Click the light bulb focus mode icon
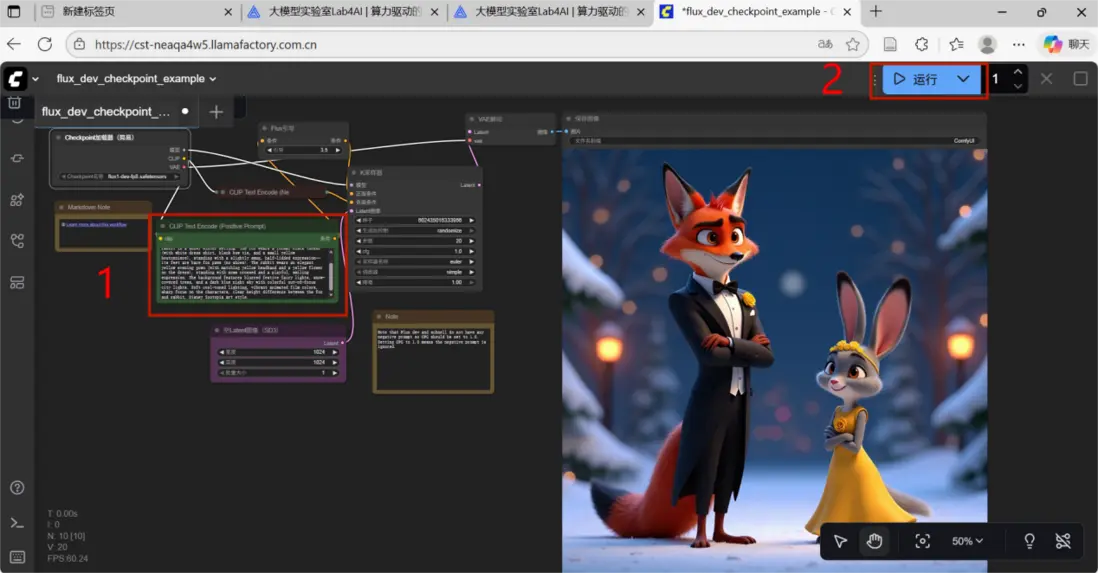Viewport: 1098px width, 573px height. [1029, 541]
